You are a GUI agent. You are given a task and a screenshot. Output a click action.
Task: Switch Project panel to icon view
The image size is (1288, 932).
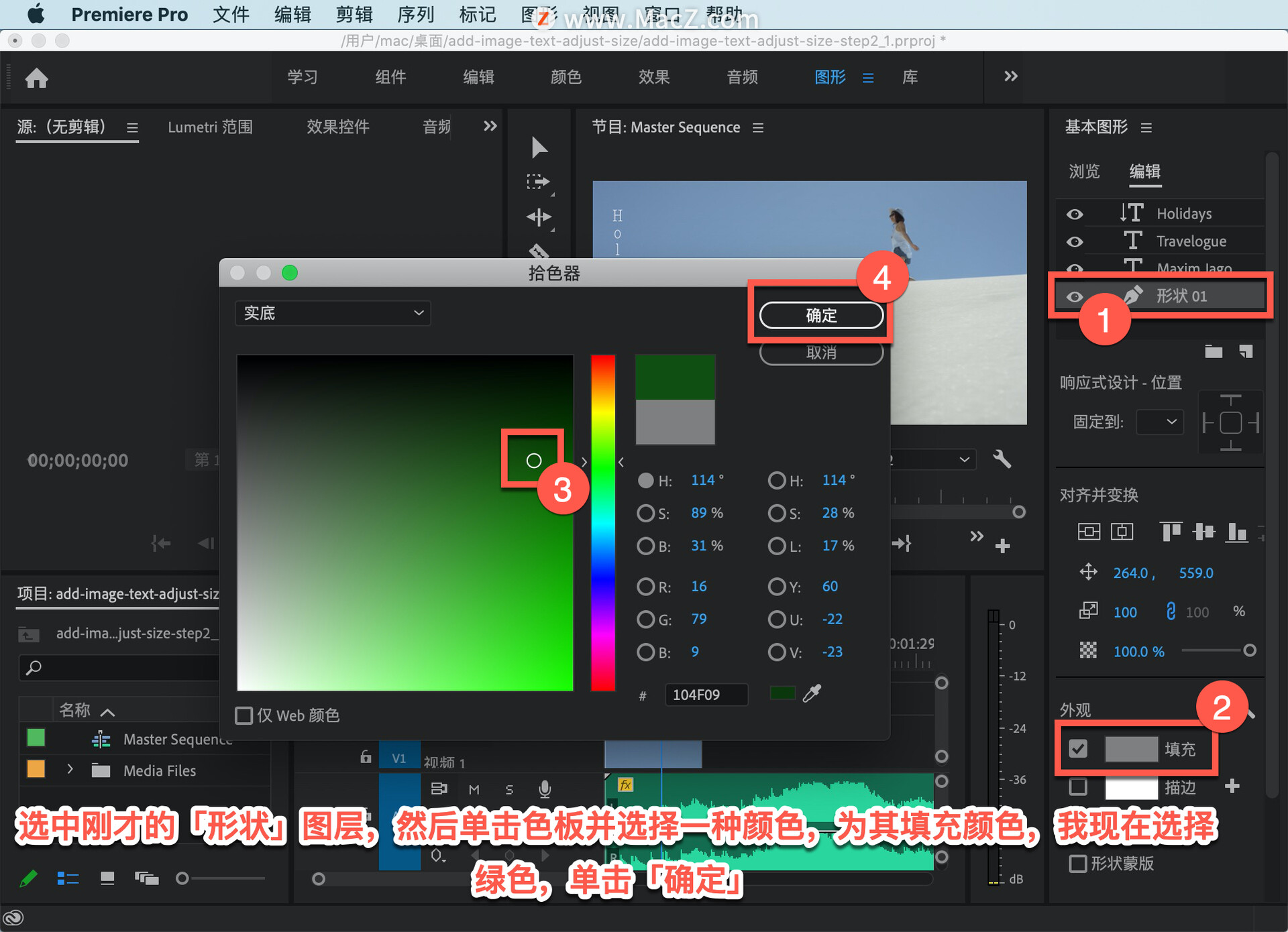[x=107, y=878]
